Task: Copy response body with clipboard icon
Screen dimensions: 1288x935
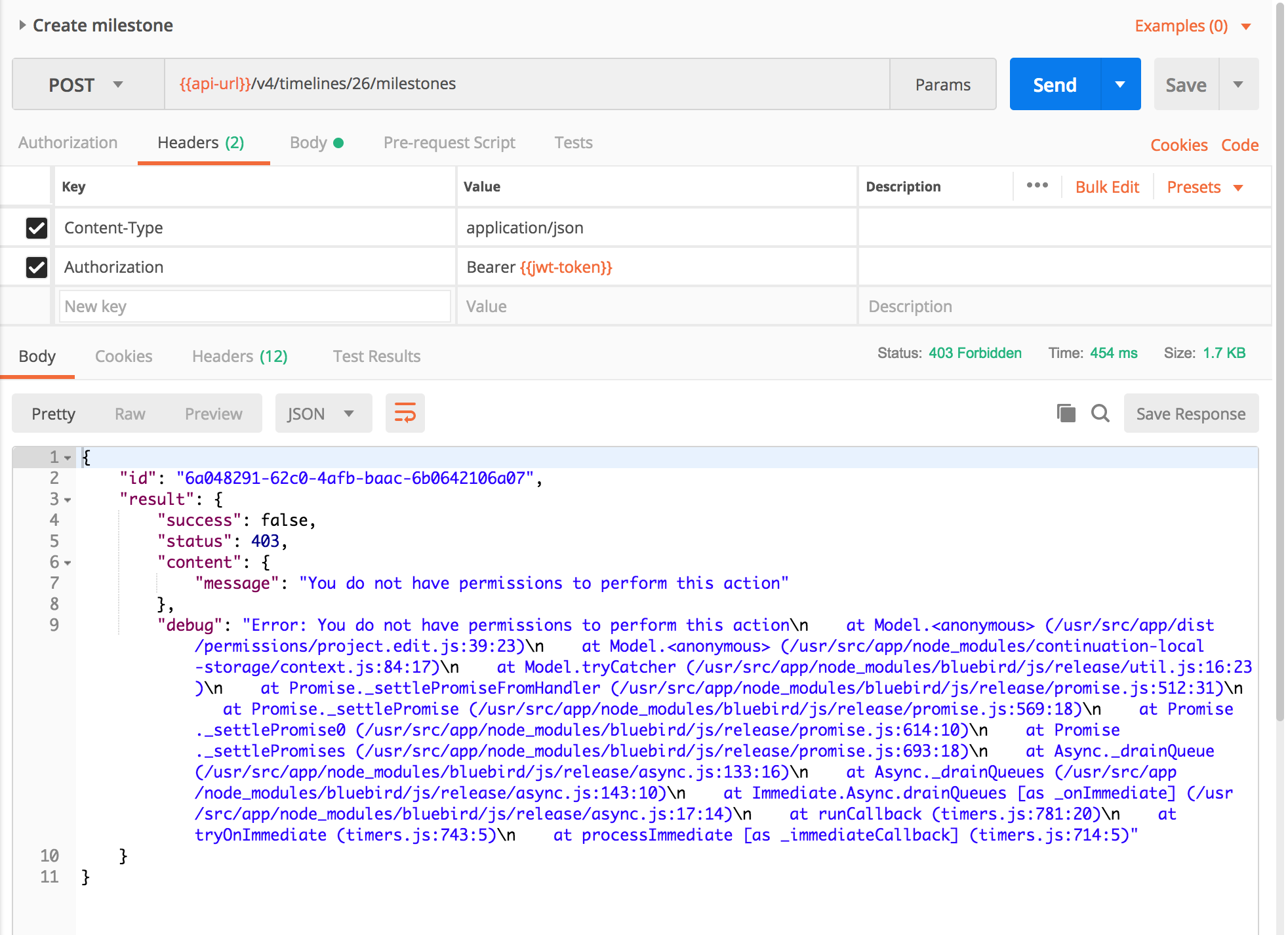Action: point(1066,413)
